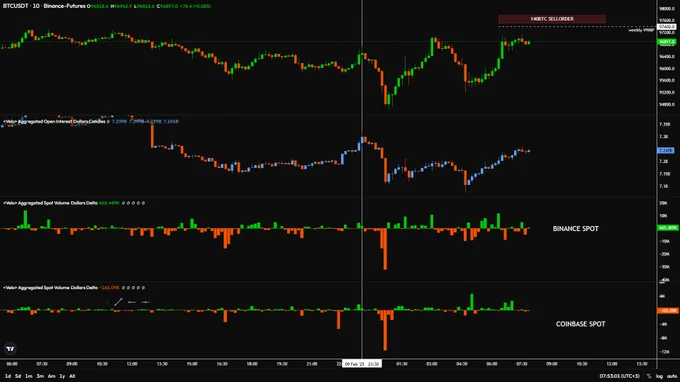The width and height of the screenshot is (680, 382).
Task: Set chart range to 6m
Action: click(52, 376)
